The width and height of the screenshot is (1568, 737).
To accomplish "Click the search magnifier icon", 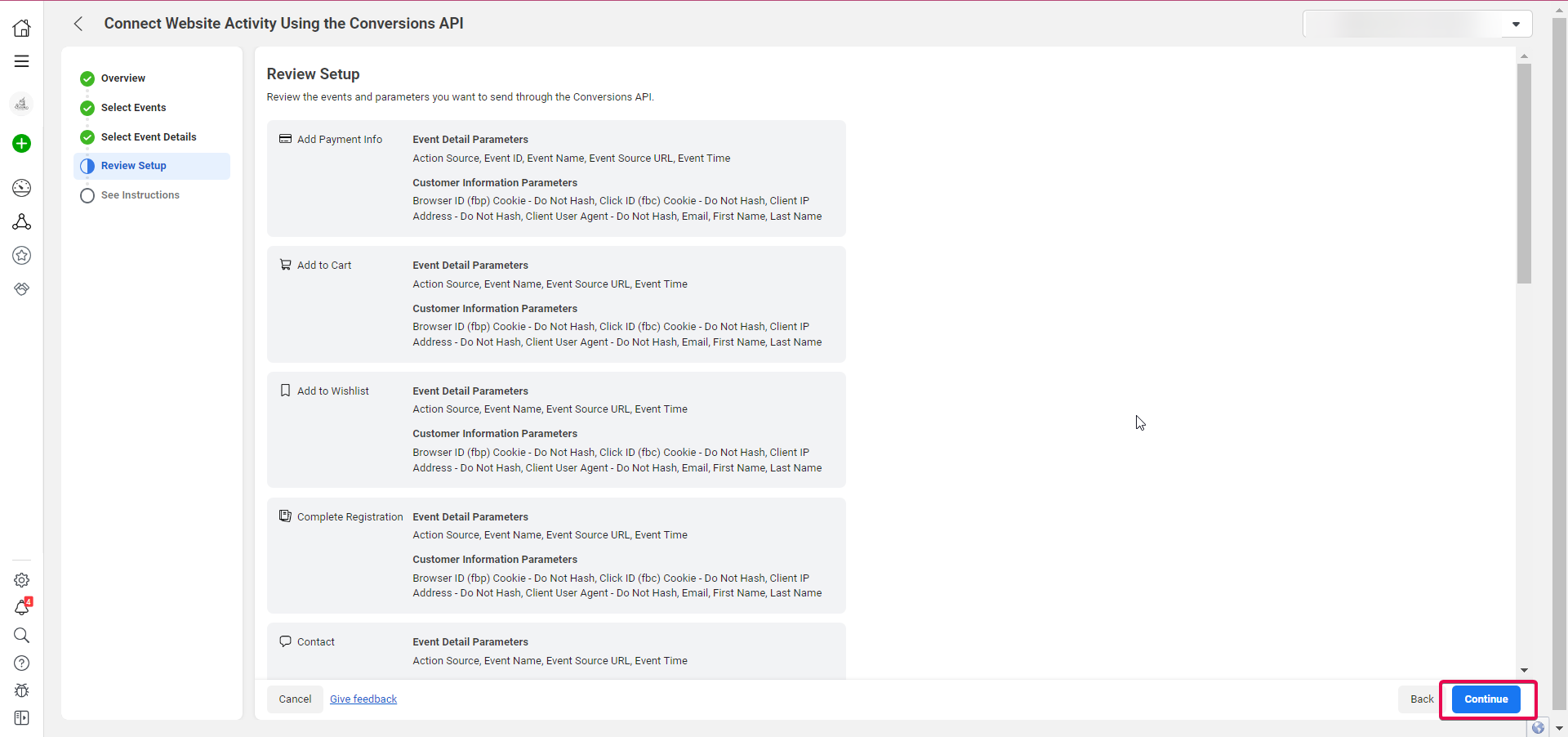I will 22,635.
